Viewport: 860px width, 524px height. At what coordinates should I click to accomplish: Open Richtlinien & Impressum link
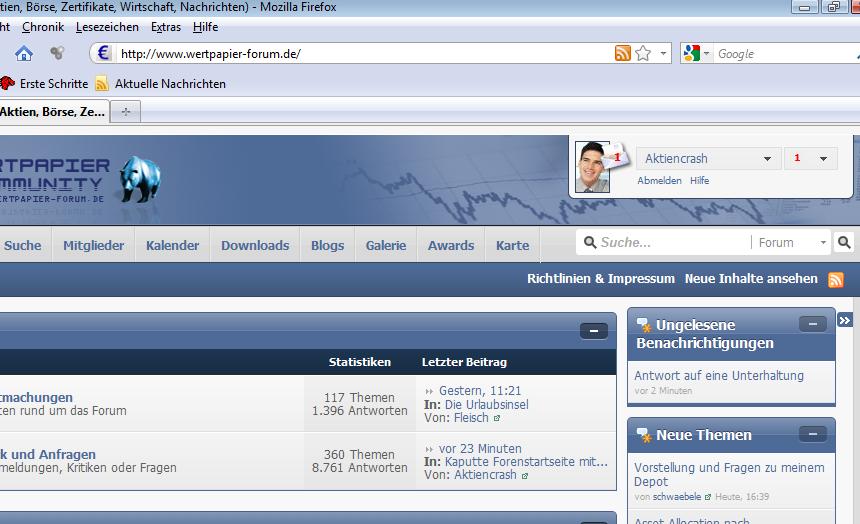601,279
